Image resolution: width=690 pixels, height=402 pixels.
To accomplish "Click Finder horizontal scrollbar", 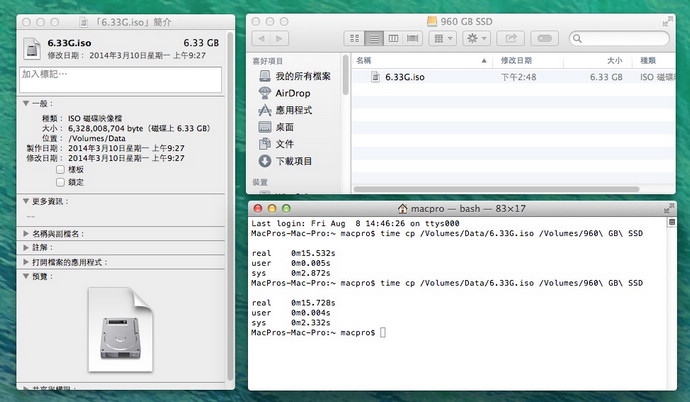I will coord(496,189).
